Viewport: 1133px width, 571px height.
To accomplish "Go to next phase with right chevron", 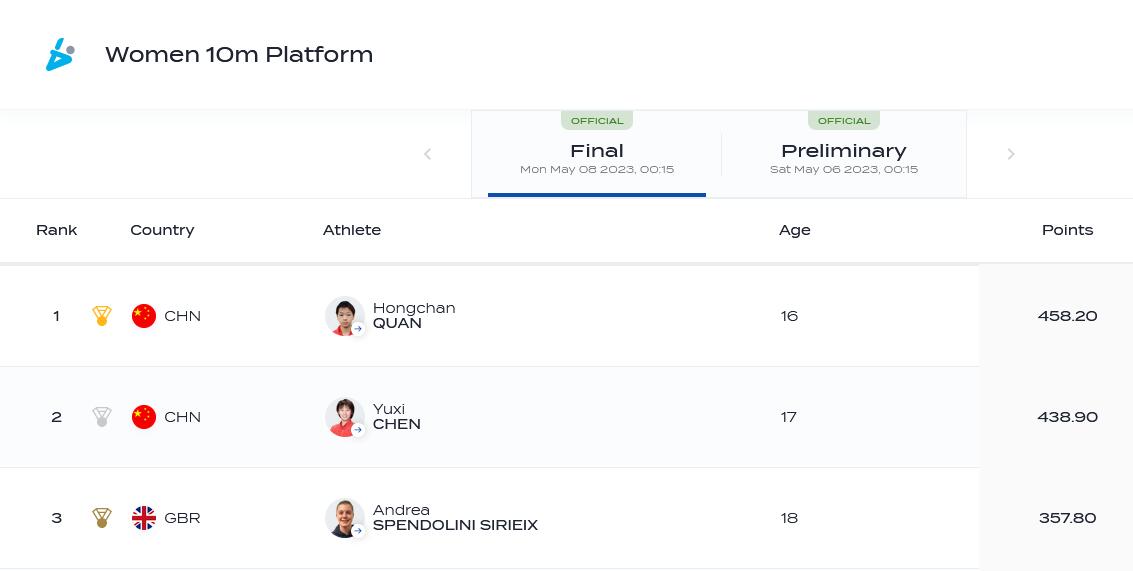I will tap(1011, 154).
